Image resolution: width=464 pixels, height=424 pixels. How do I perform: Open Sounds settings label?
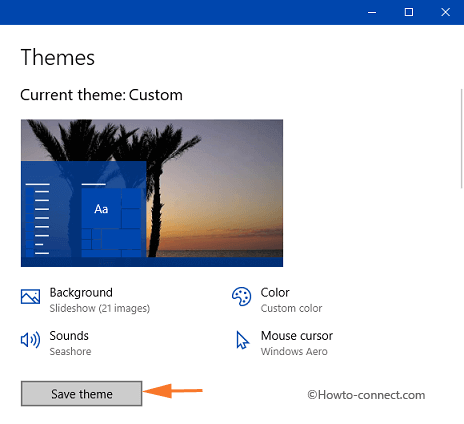69,336
